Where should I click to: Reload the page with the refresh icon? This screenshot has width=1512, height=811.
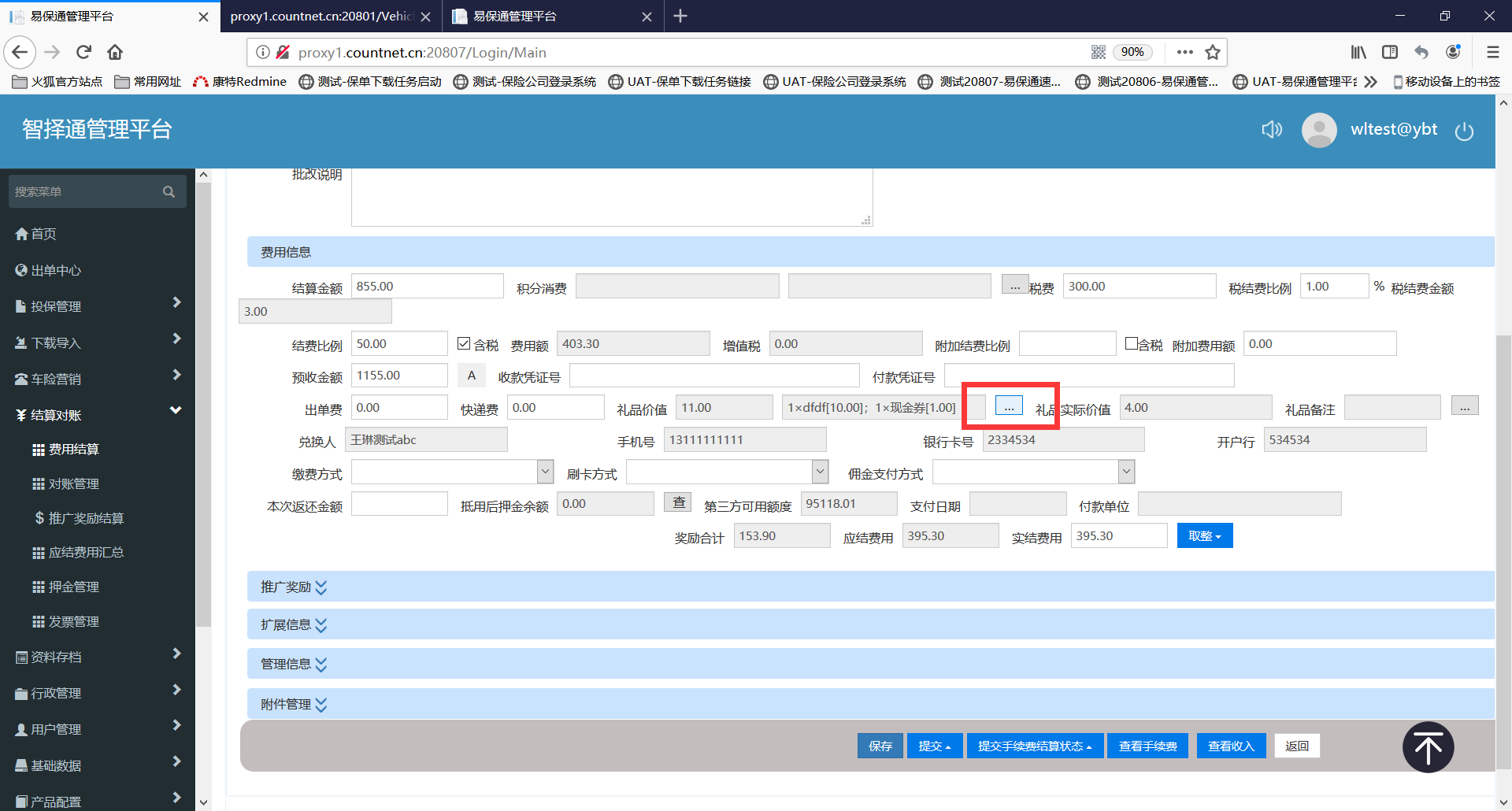click(83, 53)
